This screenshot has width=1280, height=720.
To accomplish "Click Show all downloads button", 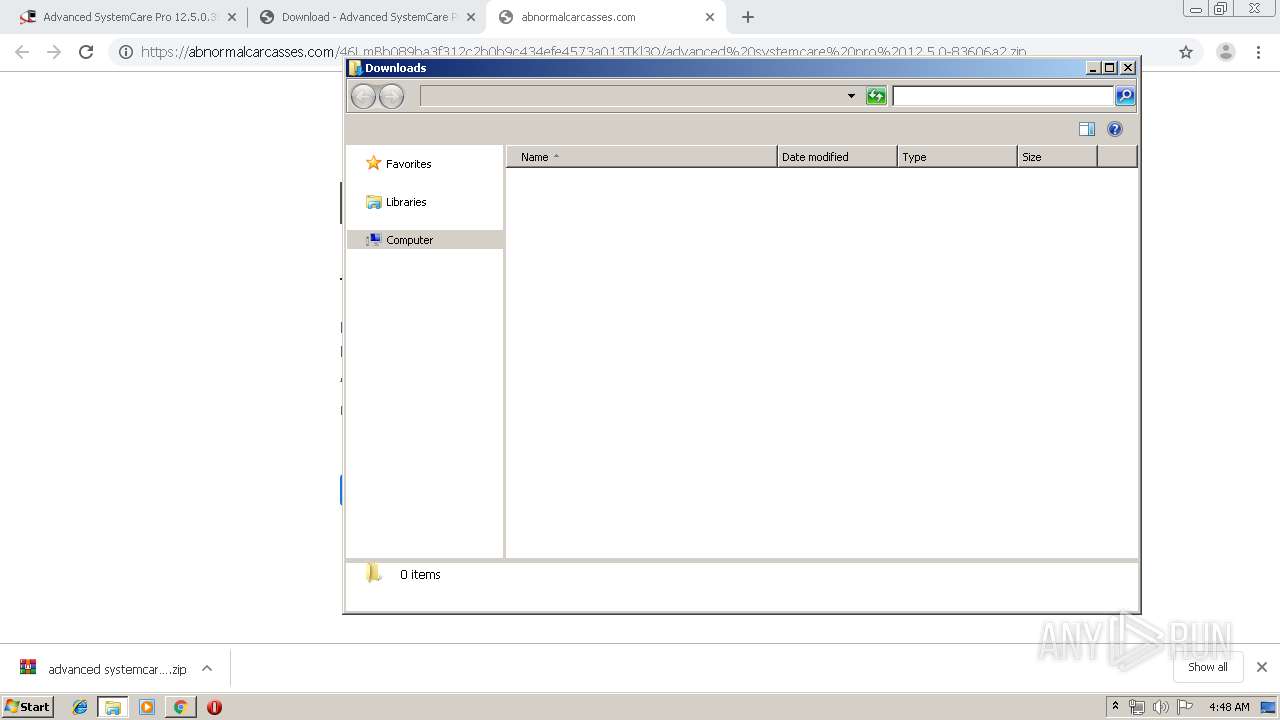I will pos(1207,667).
